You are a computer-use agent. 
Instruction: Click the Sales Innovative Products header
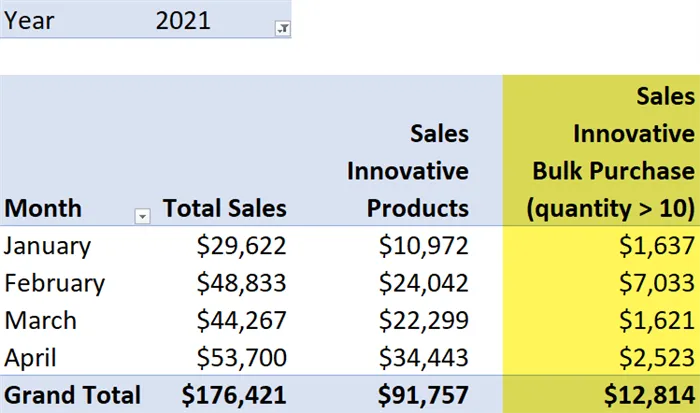[x=408, y=171]
